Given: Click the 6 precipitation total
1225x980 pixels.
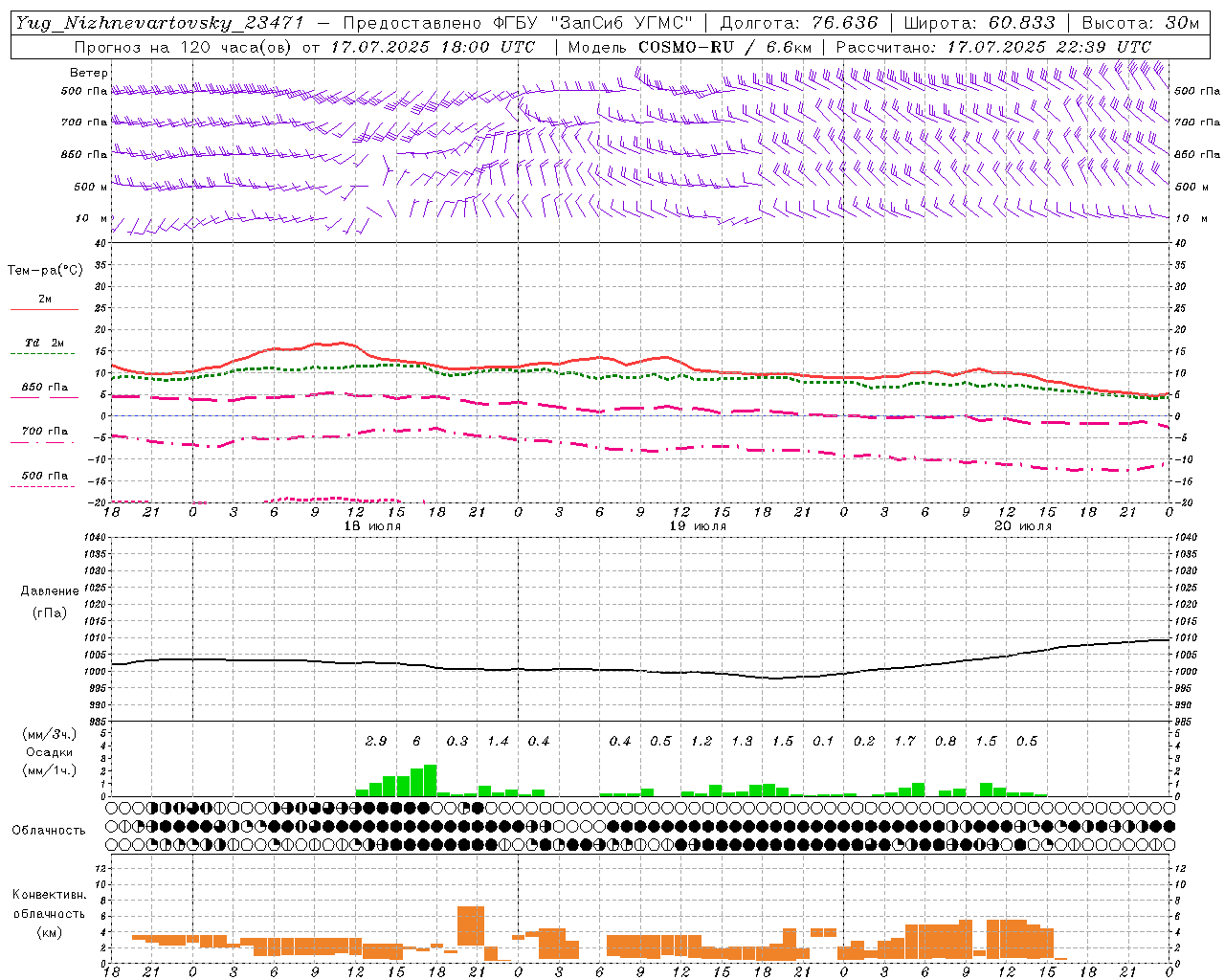Looking at the screenshot, I should pyautogui.click(x=416, y=741).
